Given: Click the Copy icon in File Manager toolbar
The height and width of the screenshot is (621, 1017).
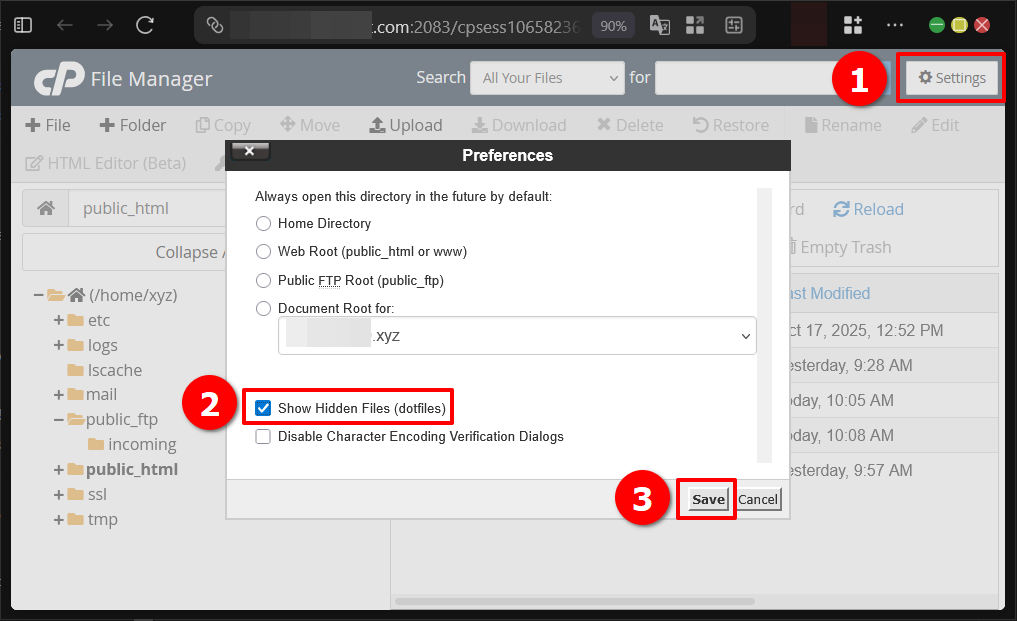Looking at the screenshot, I should click(222, 125).
